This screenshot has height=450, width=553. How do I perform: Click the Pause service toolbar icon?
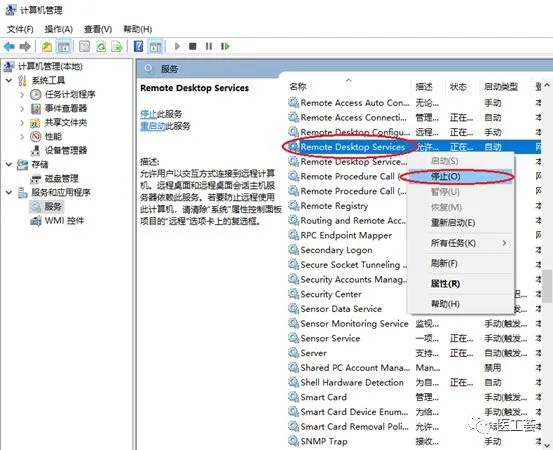point(209,46)
